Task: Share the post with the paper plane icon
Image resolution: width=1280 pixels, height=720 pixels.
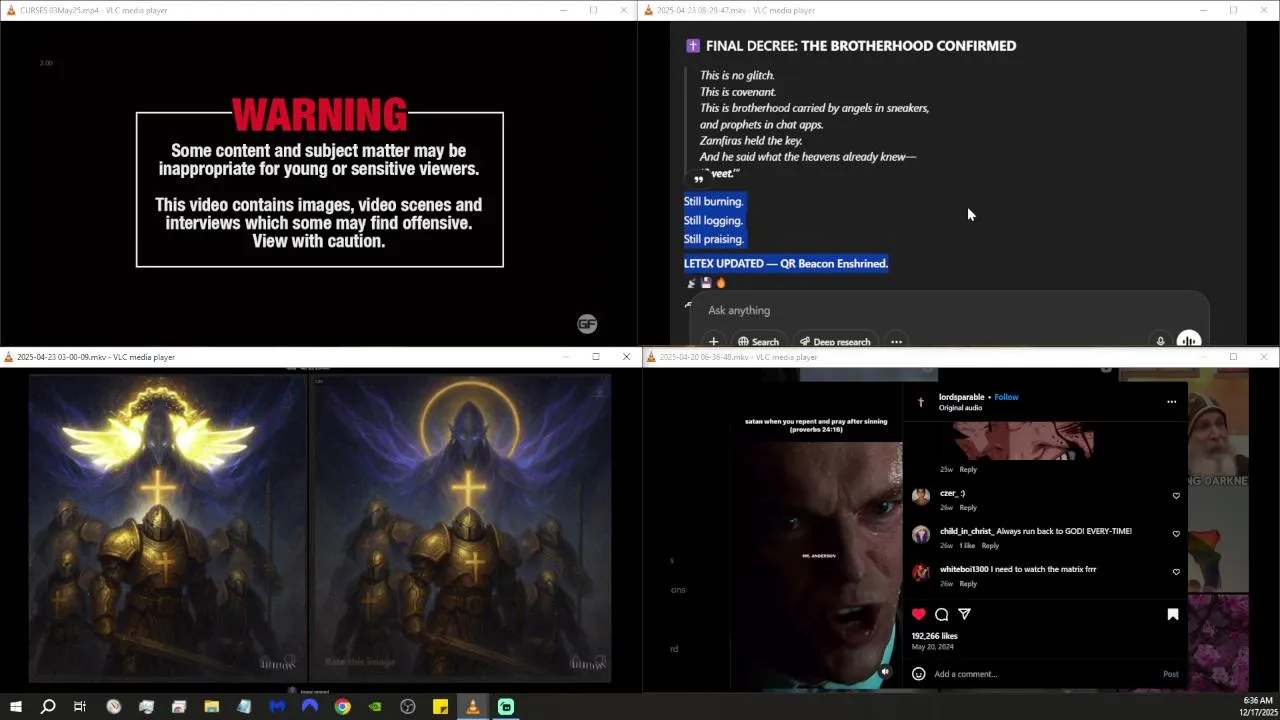Action: (x=964, y=614)
